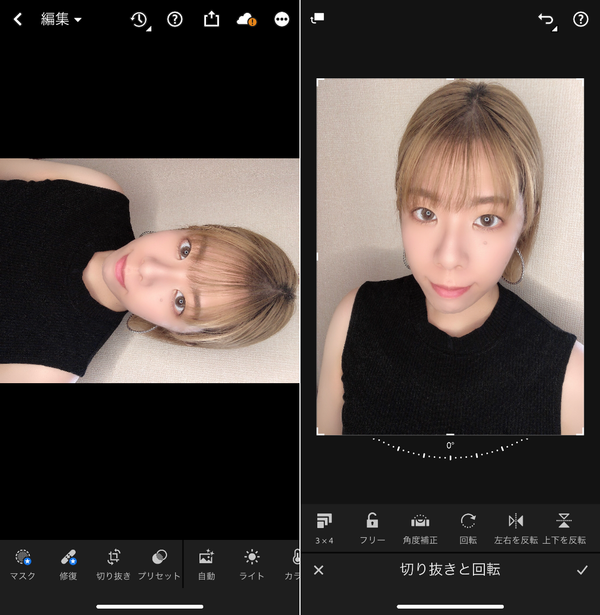Open the edit history clock icon
This screenshot has height=615, width=600.
[140, 20]
